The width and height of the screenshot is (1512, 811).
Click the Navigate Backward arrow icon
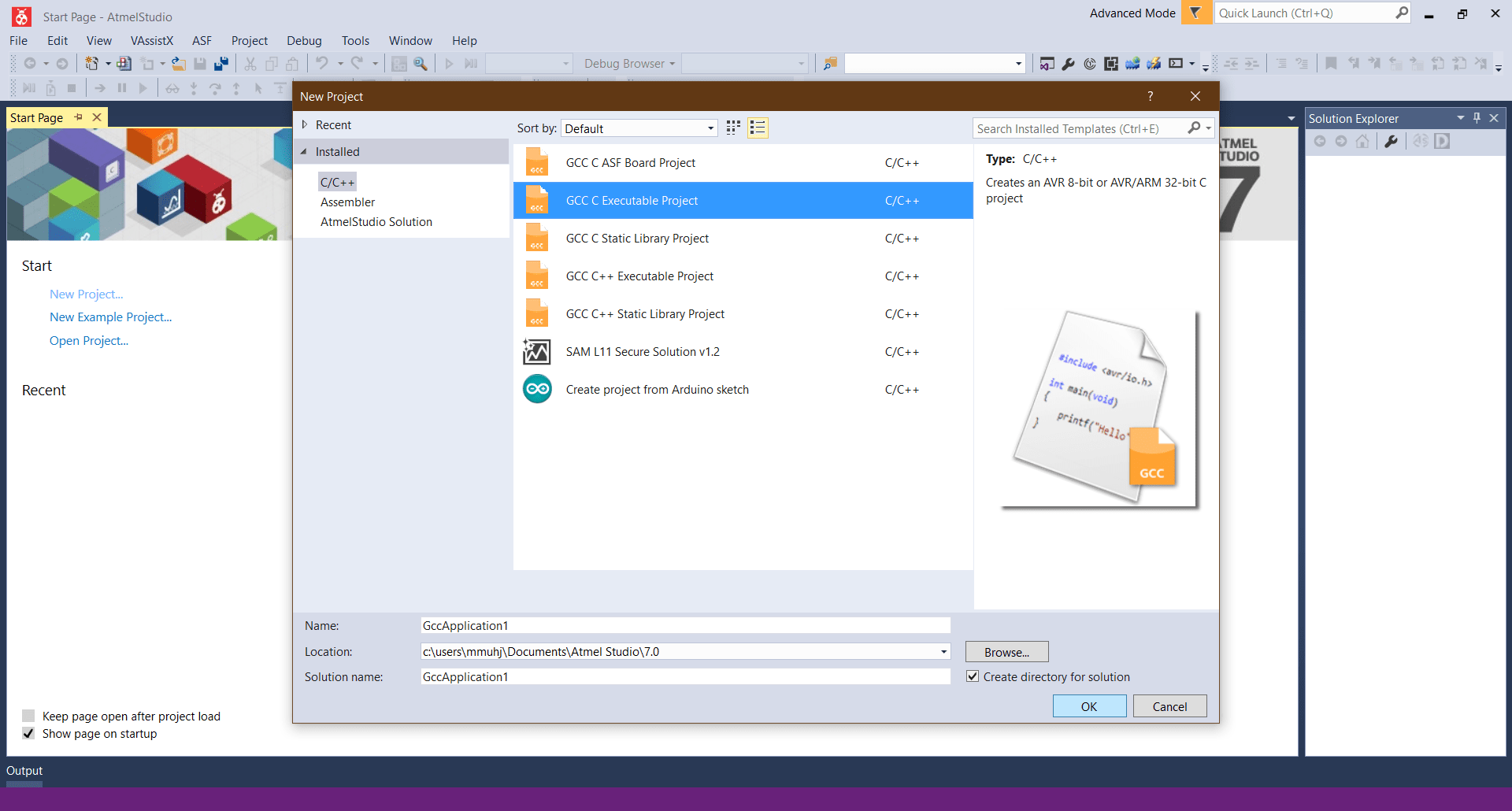coord(30,64)
